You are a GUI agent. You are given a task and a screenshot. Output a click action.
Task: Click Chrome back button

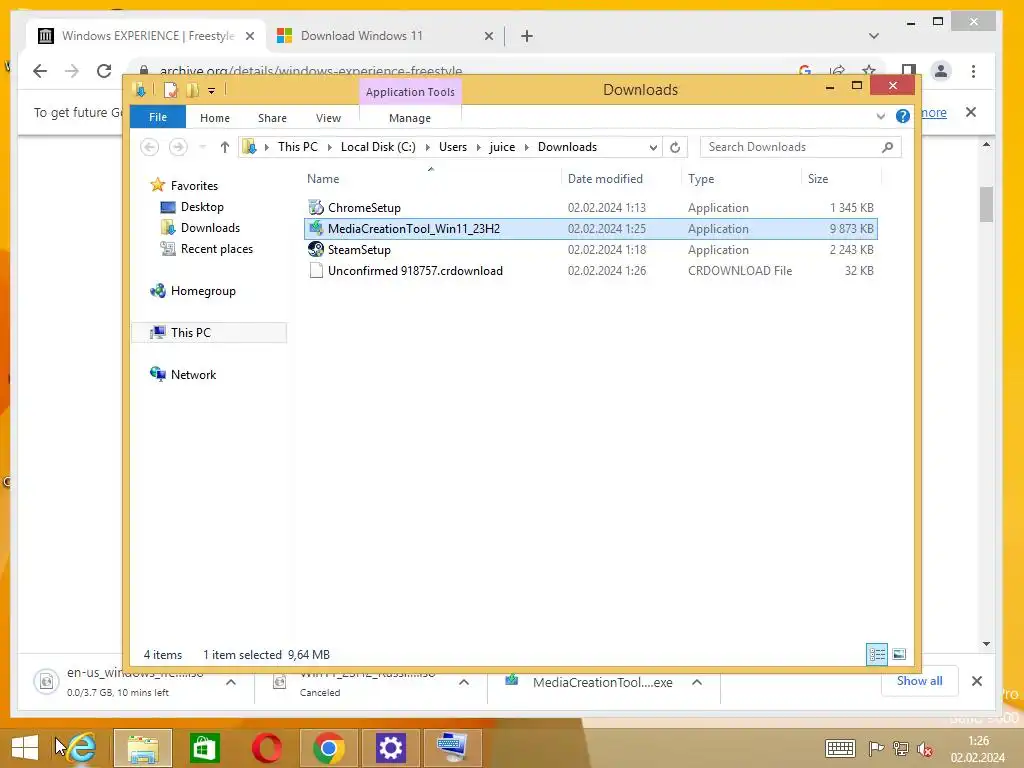click(x=40, y=71)
